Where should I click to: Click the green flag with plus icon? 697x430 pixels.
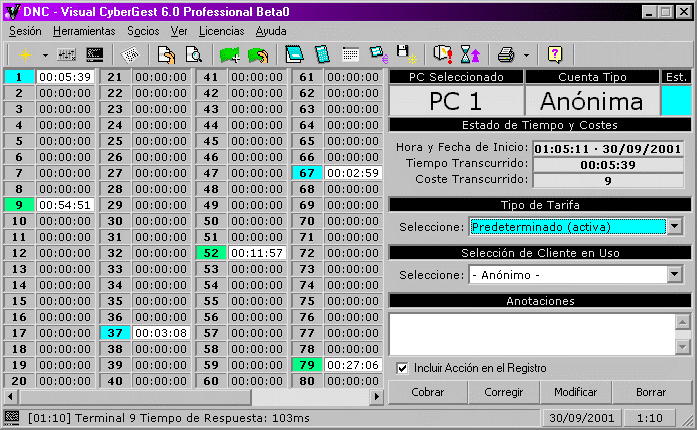coord(230,53)
